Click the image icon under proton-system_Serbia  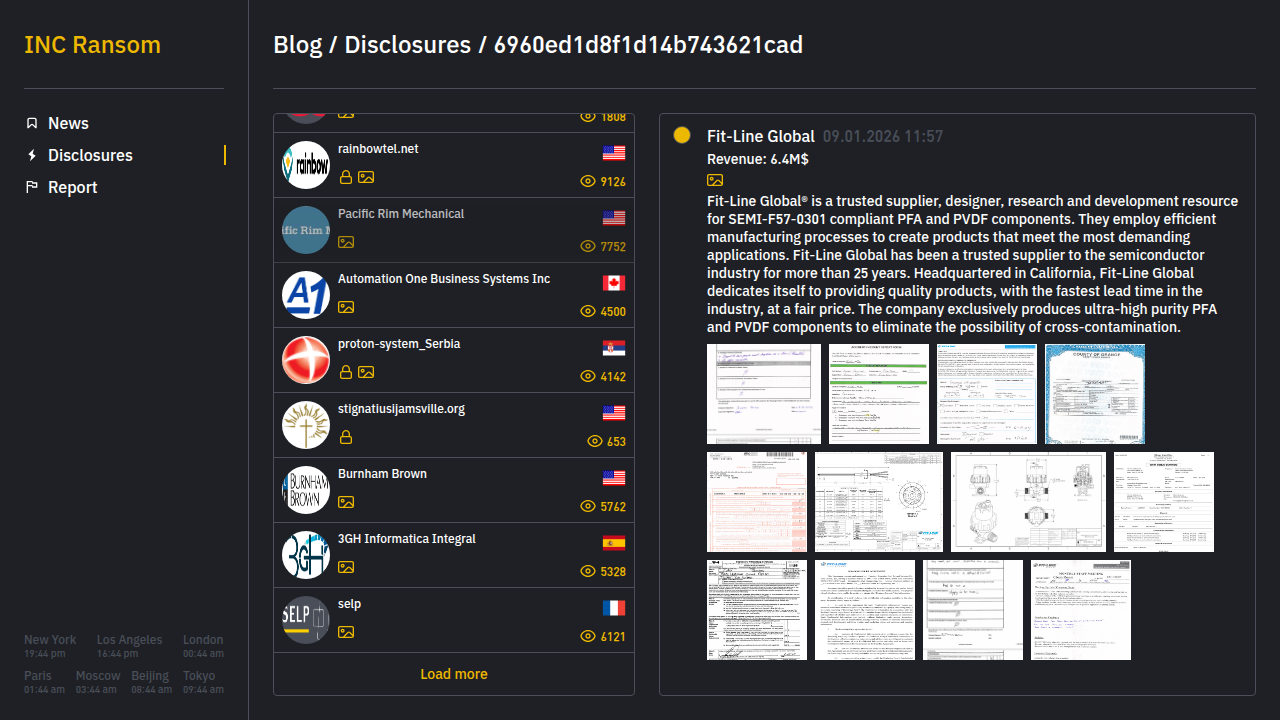[x=366, y=372]
